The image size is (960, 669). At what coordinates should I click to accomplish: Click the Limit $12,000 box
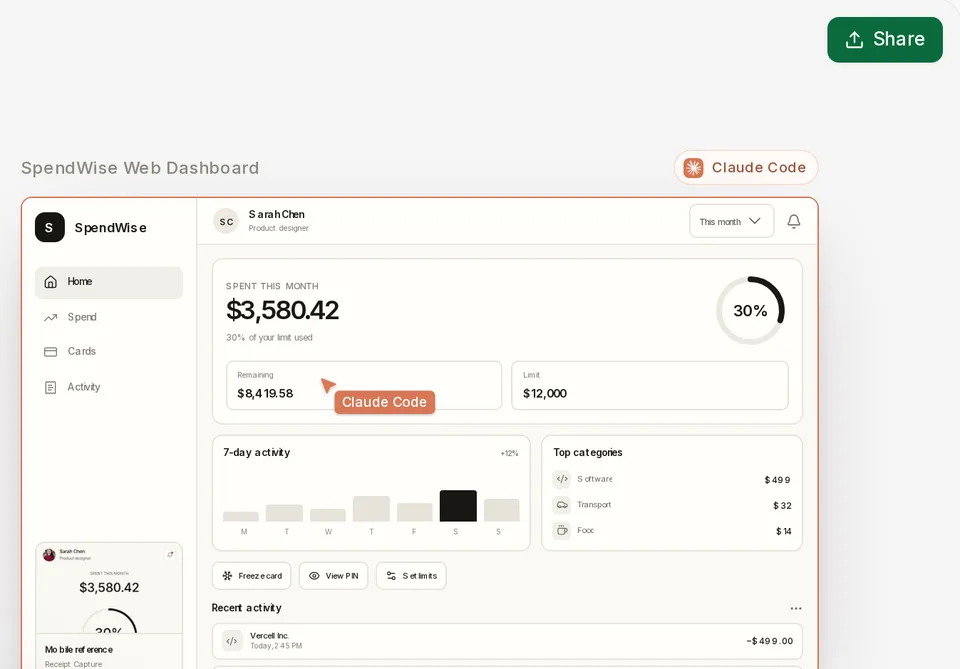pos(650,385)
